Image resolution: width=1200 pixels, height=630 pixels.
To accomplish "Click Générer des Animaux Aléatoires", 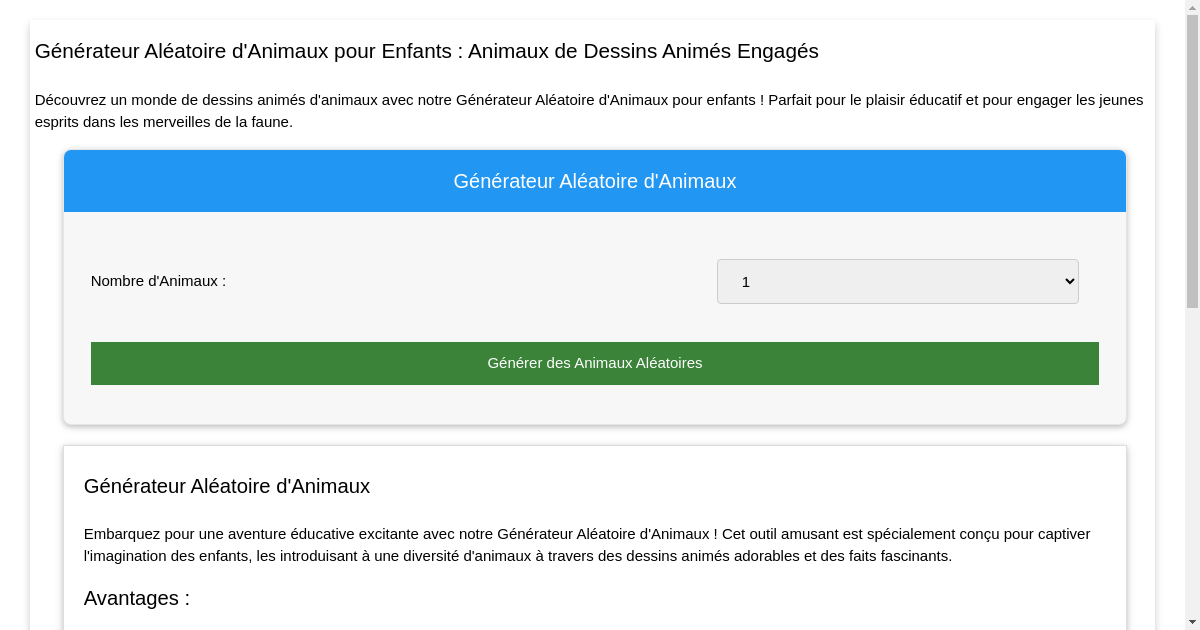I will tap(595, 363).
